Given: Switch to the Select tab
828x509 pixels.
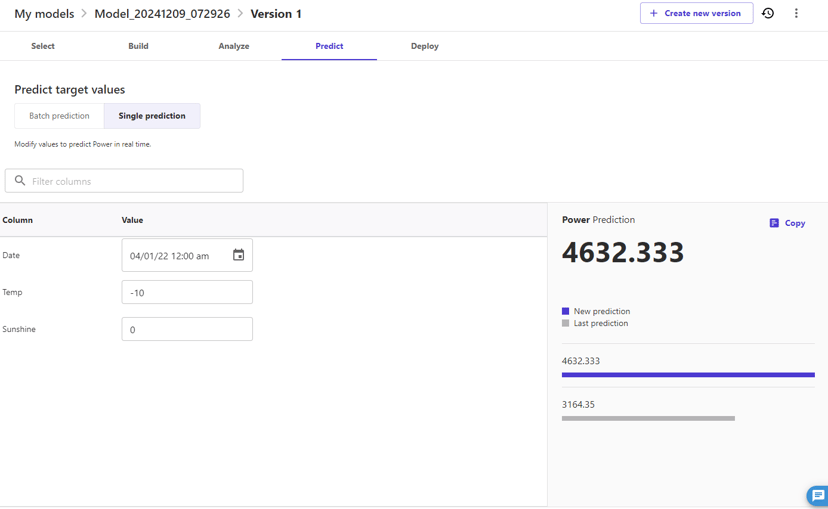Looking at the screenshot, I should pyautogui.click(x=43, y=46).
